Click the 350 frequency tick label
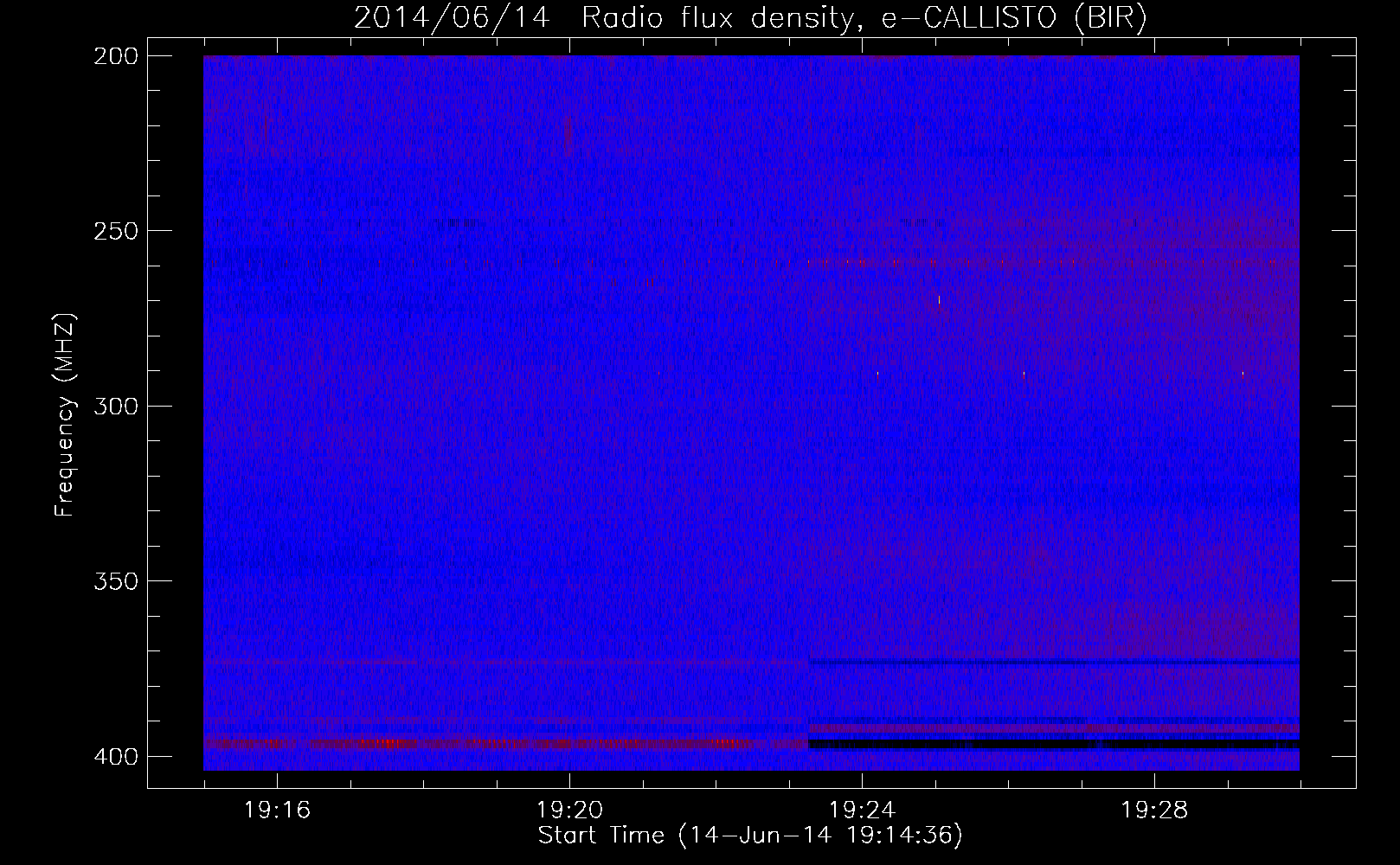1400x865 pixels. click(x=116, y=581)
